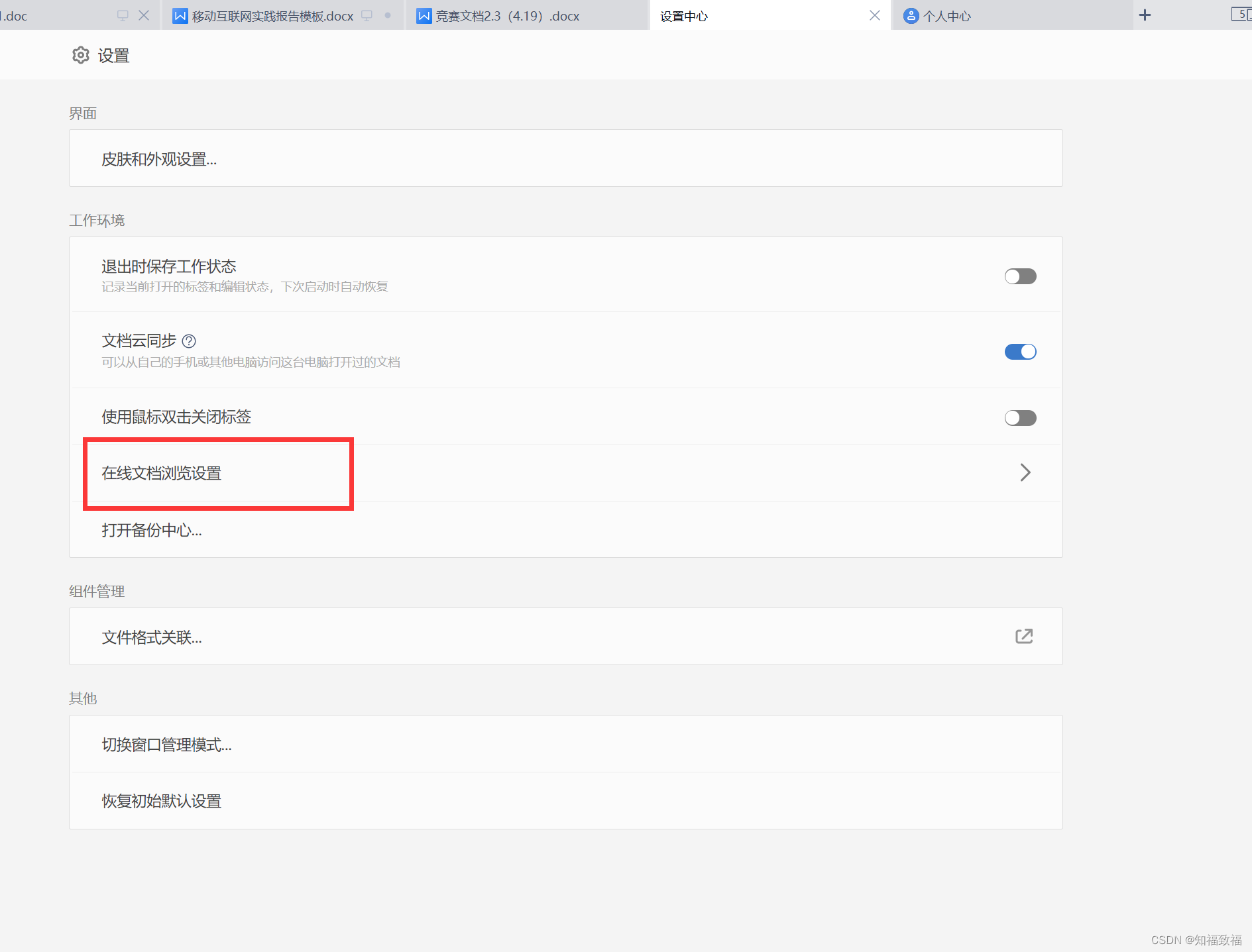This screenshot has height=952, width=1252.
Task: Click the Word icon on 竞赛文档2.3 tab
Action: [424, 16]
